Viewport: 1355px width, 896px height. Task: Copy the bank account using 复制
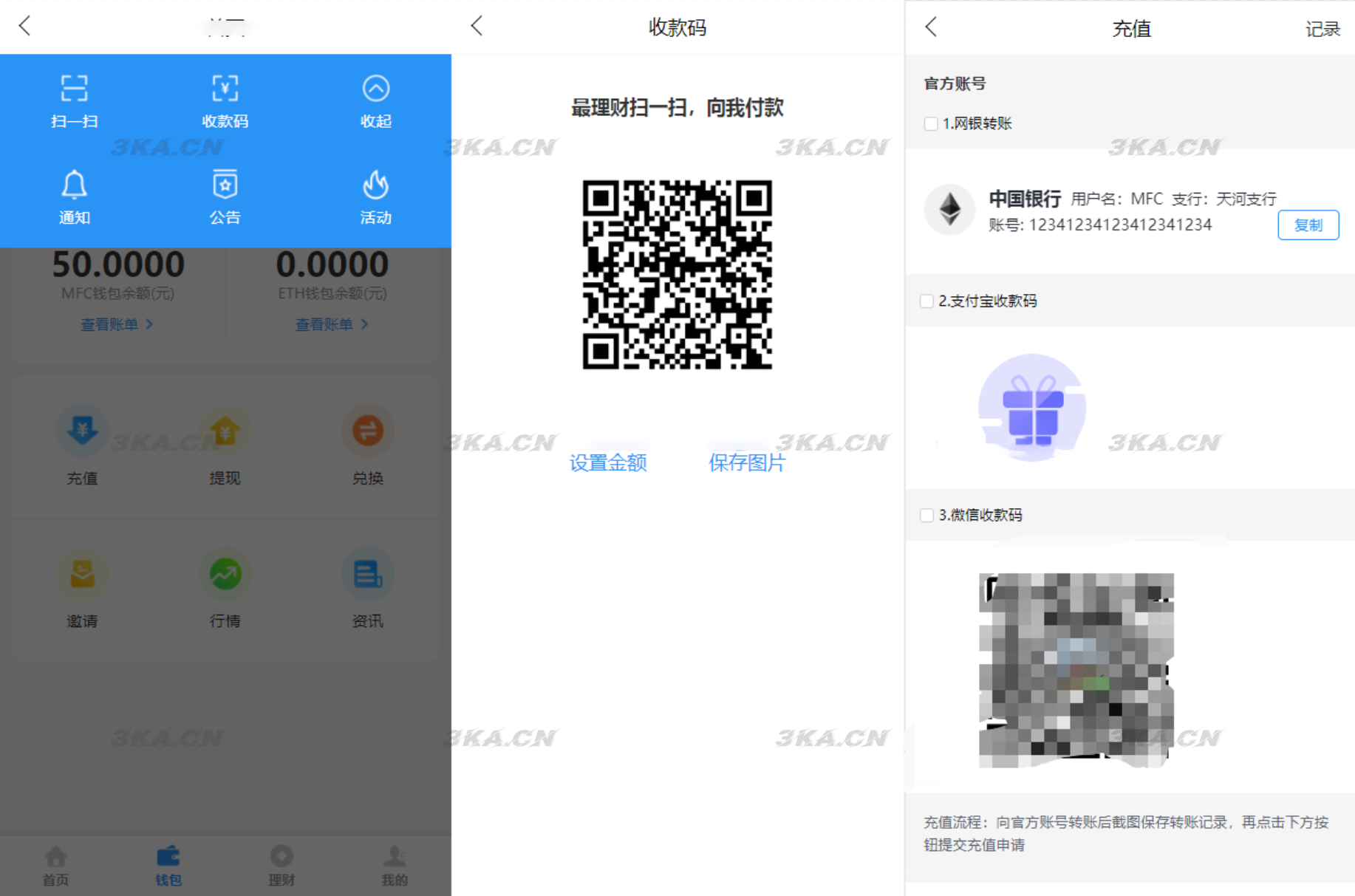[1308, 225]
